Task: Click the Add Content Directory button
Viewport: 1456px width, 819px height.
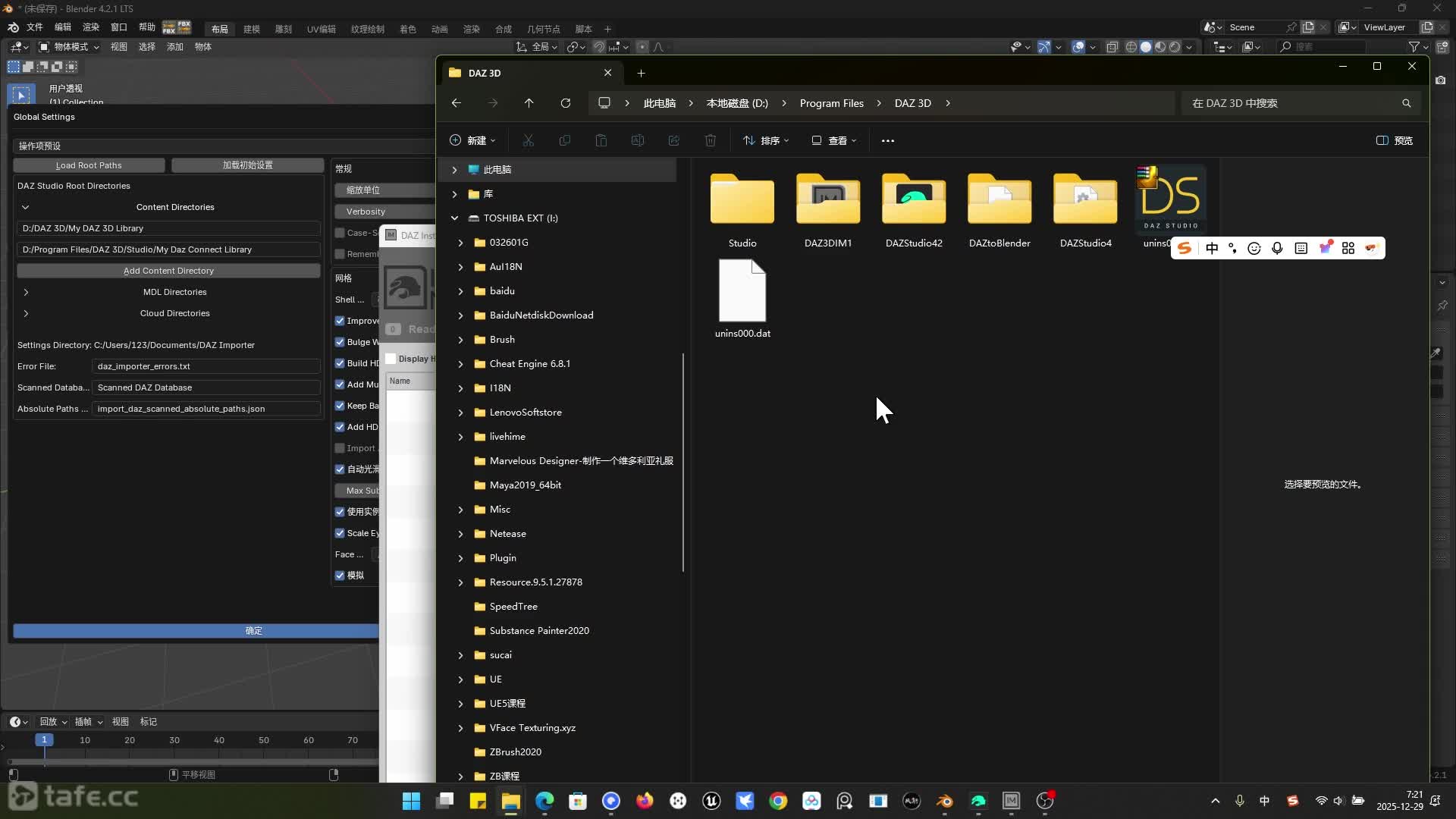Action: tap(168, 271)
